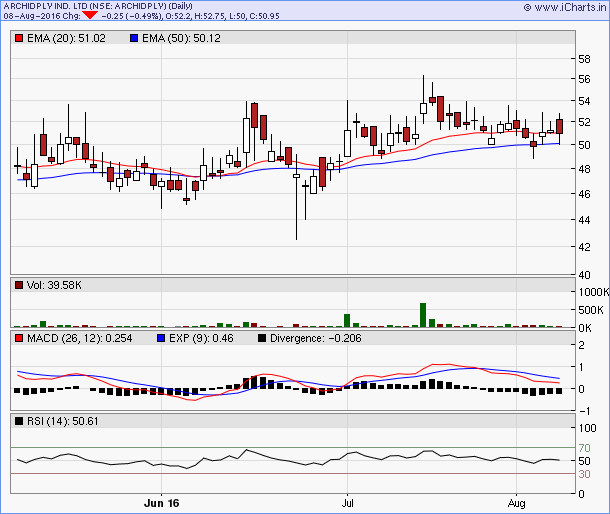The width and height of the screenshot is (610, 514).
Task: Click the www.iCharts.in copyright text
Action: pyautogui.click(x=565, y=7)
